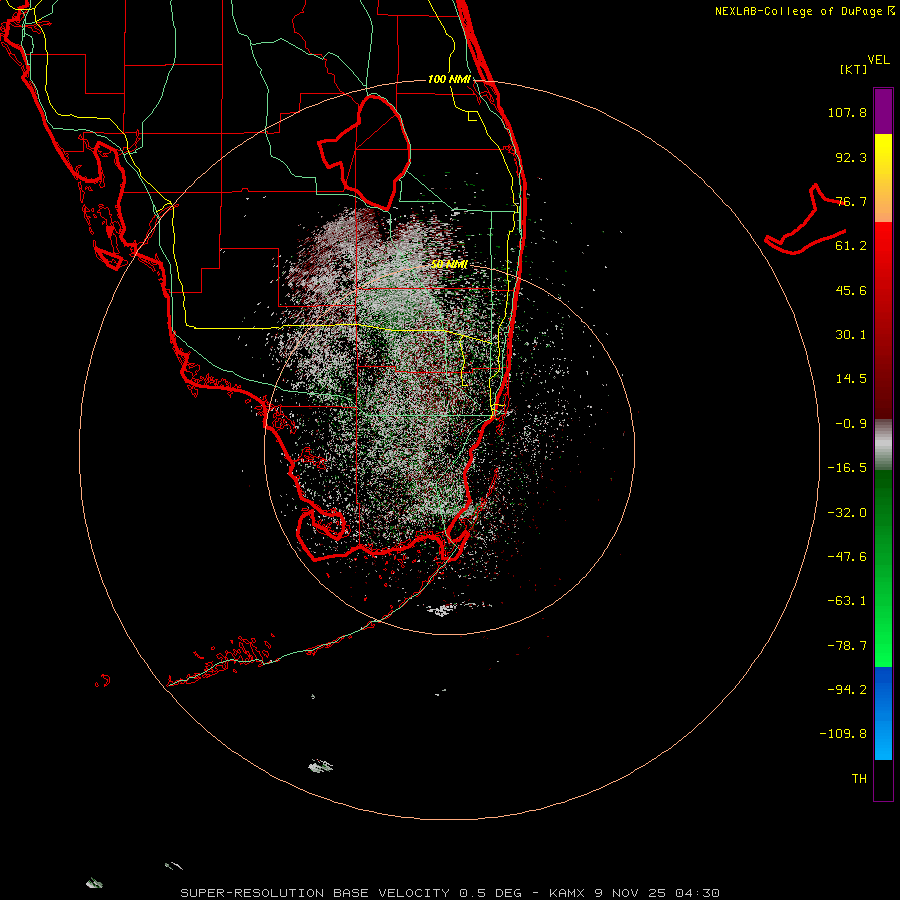Click the 92.3 velocity scale value
Screen dimensions: 900x900
click(851, 157)
